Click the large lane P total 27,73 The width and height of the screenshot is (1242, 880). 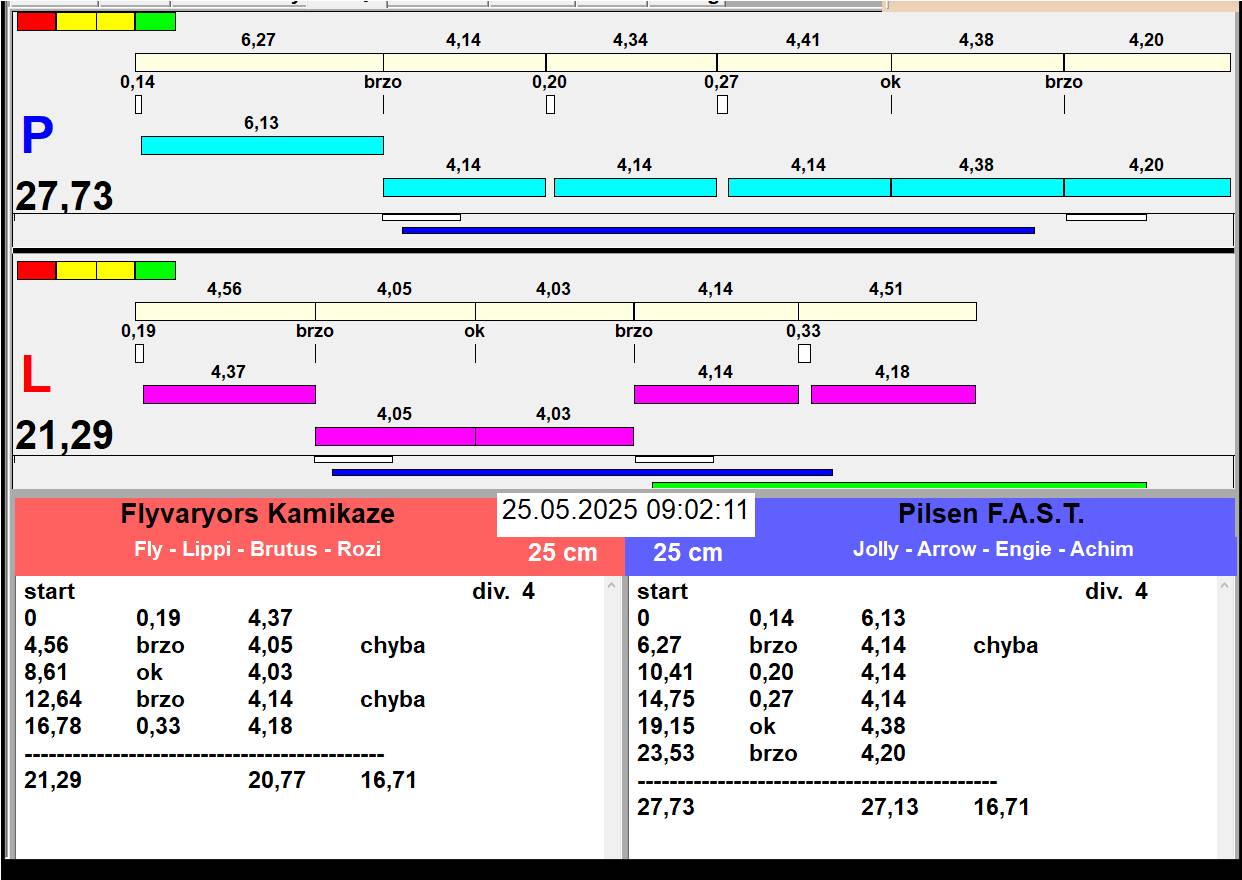tap(64, 196)
